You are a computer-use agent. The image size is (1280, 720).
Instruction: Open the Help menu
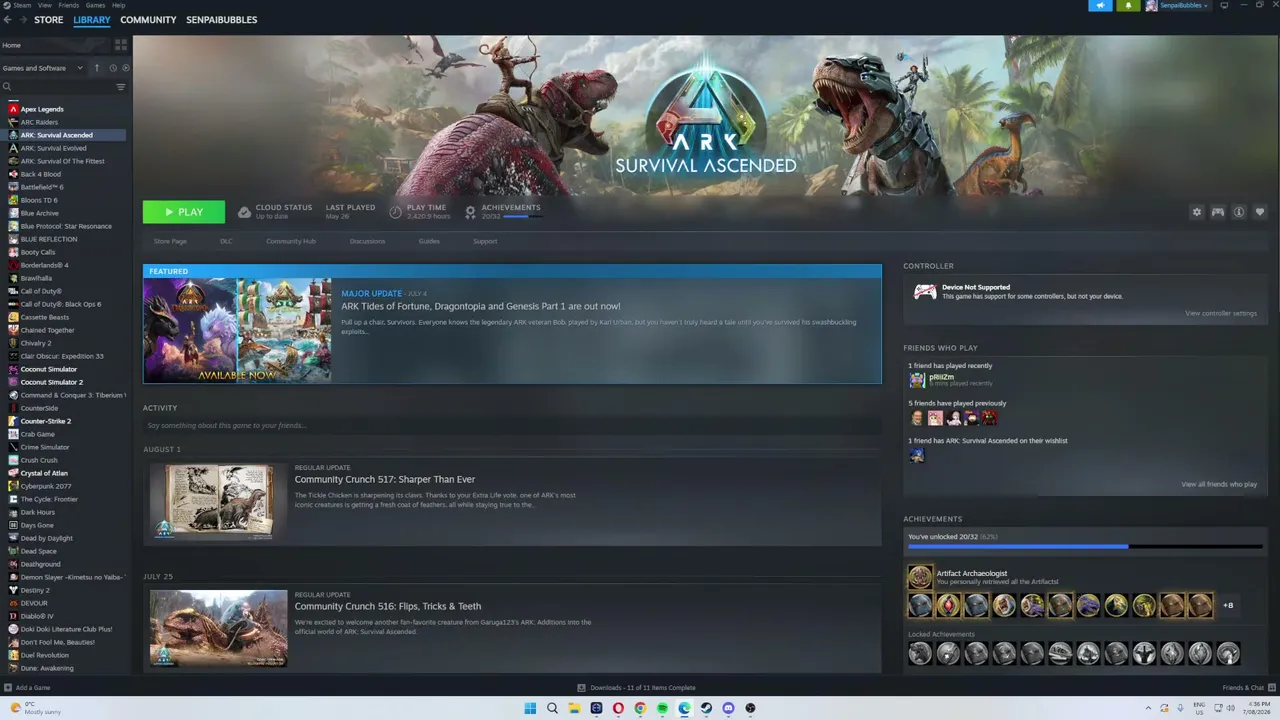[x=118, y=5]
